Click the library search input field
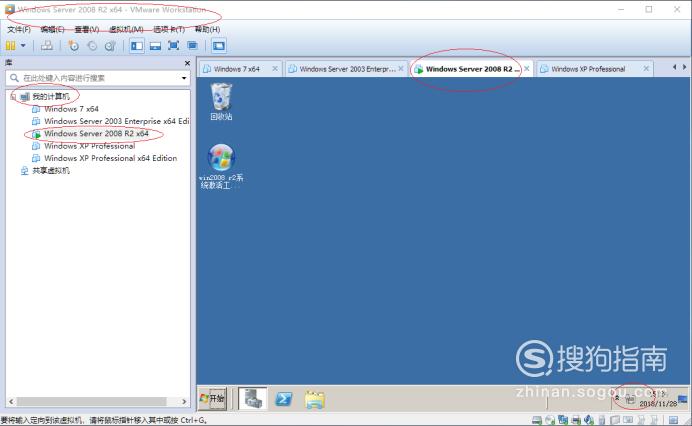Screen dimensions: 692x426 (x=97, y=78)
